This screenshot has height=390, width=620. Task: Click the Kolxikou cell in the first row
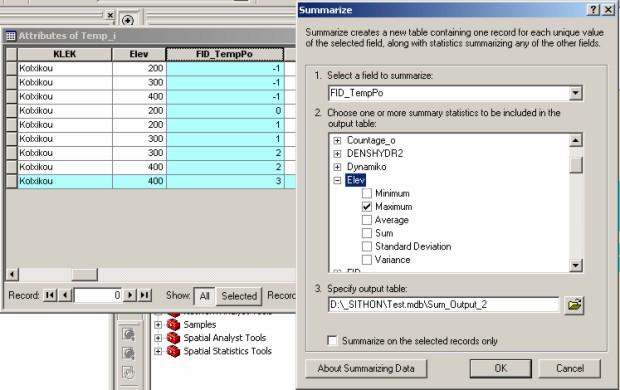[65, 68]
